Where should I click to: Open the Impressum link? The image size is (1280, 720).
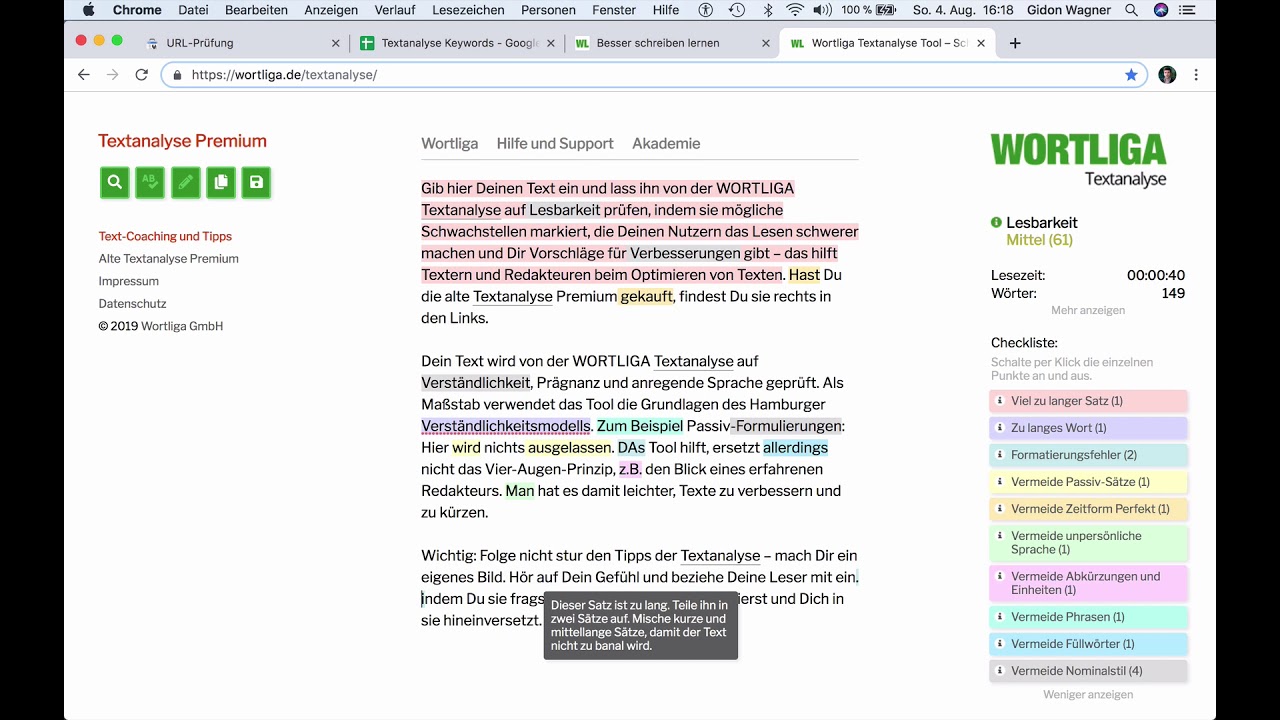[128, 281]
